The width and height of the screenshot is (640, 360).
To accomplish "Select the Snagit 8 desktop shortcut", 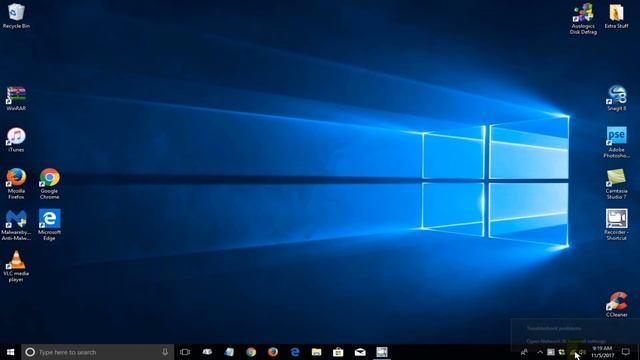I will (616, 98).
